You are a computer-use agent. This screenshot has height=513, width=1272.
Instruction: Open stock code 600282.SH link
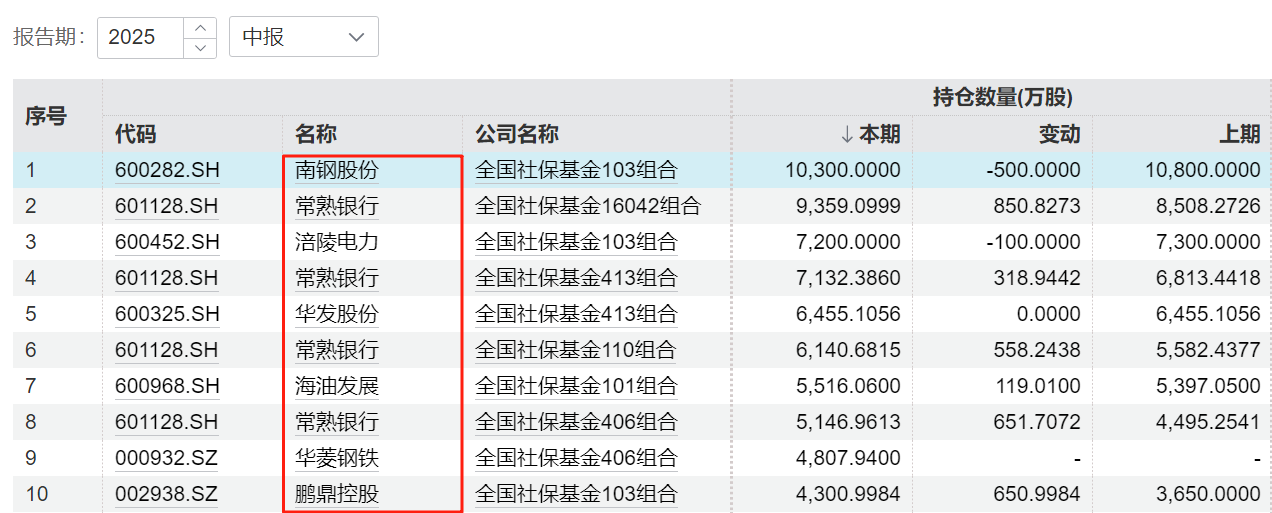[x=167, y=171]
